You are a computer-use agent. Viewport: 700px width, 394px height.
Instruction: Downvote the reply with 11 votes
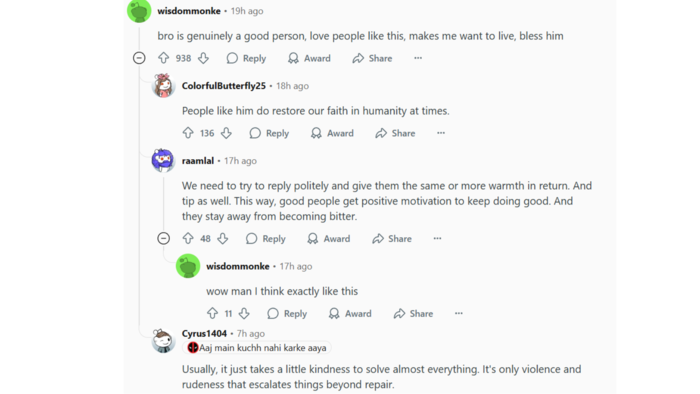[244, 314]
